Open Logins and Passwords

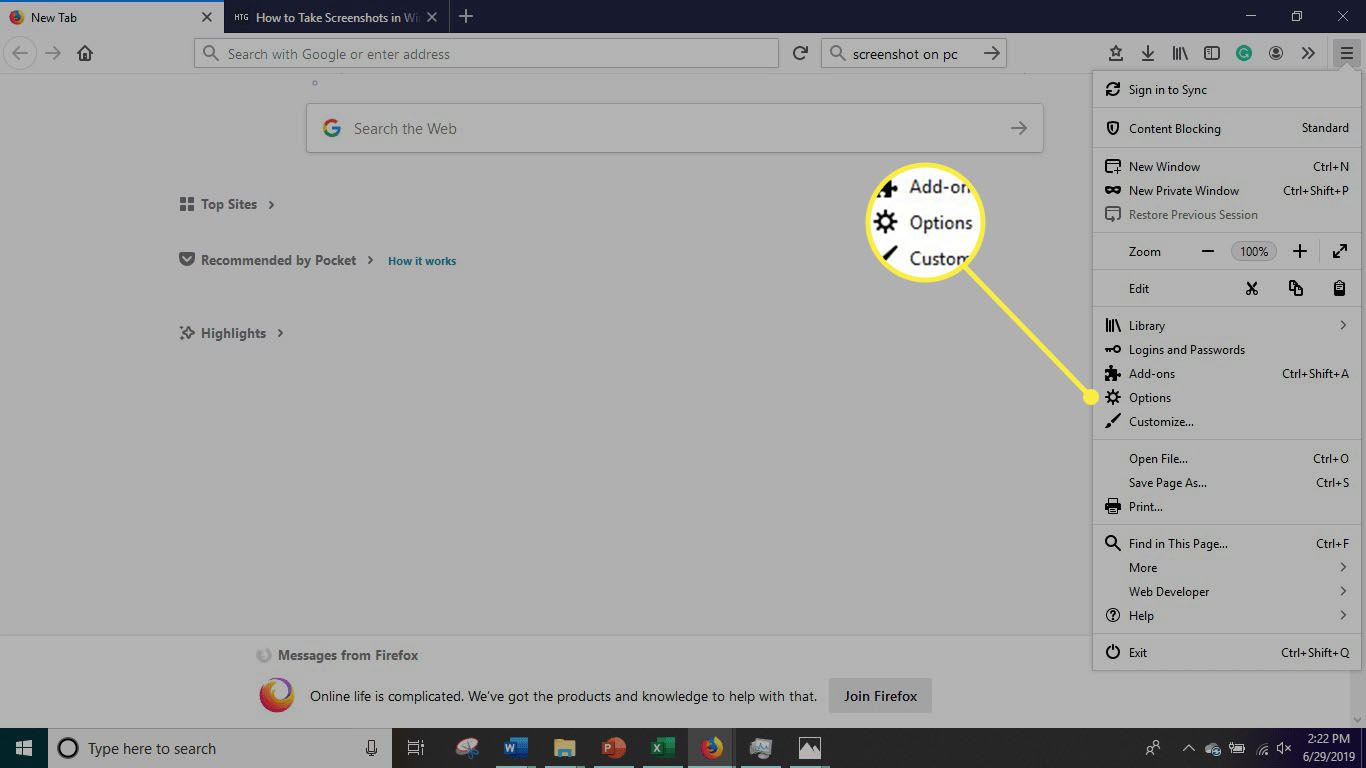(x=1227, y=350)
